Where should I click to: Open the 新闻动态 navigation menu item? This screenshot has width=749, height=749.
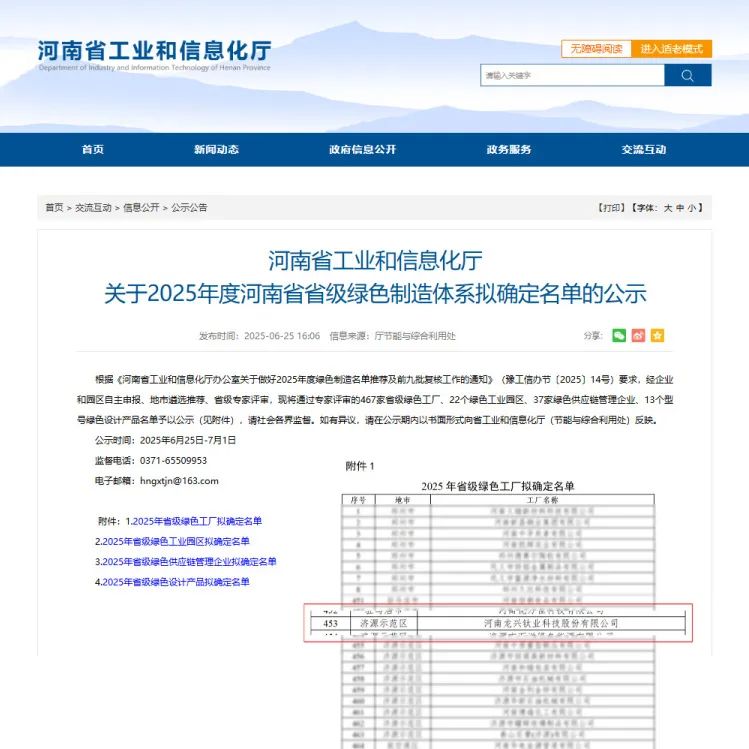pyautogui.click(x=216, y=150)
